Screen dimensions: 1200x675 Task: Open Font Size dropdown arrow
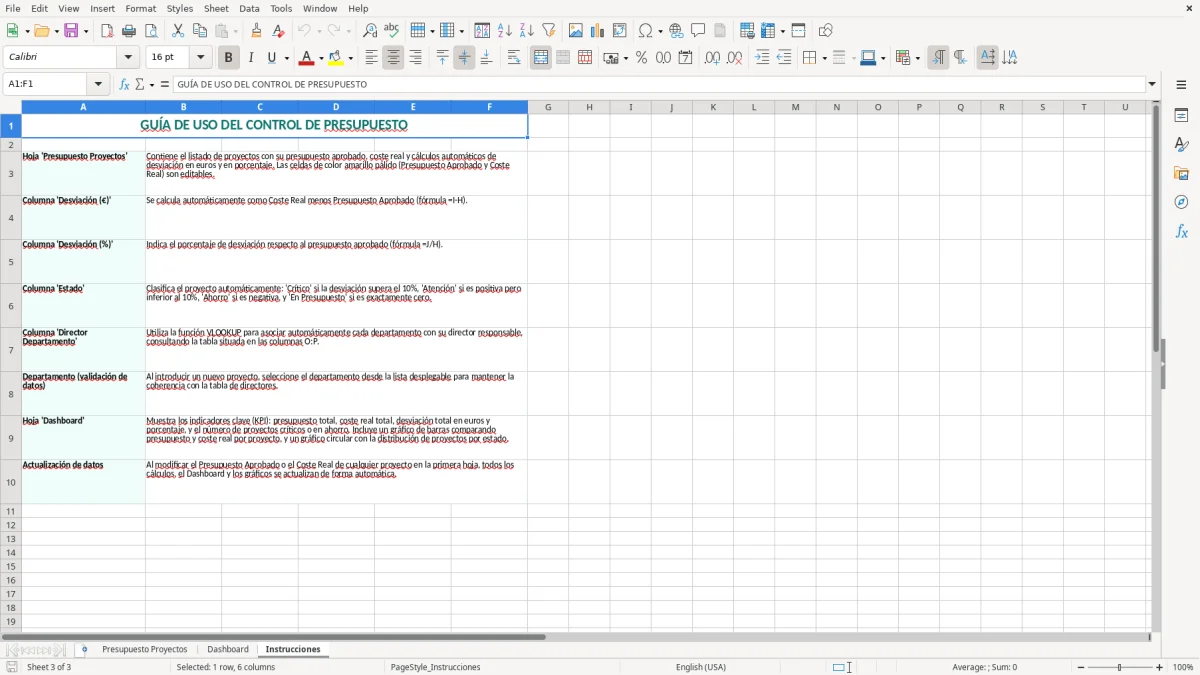(200, 58)
